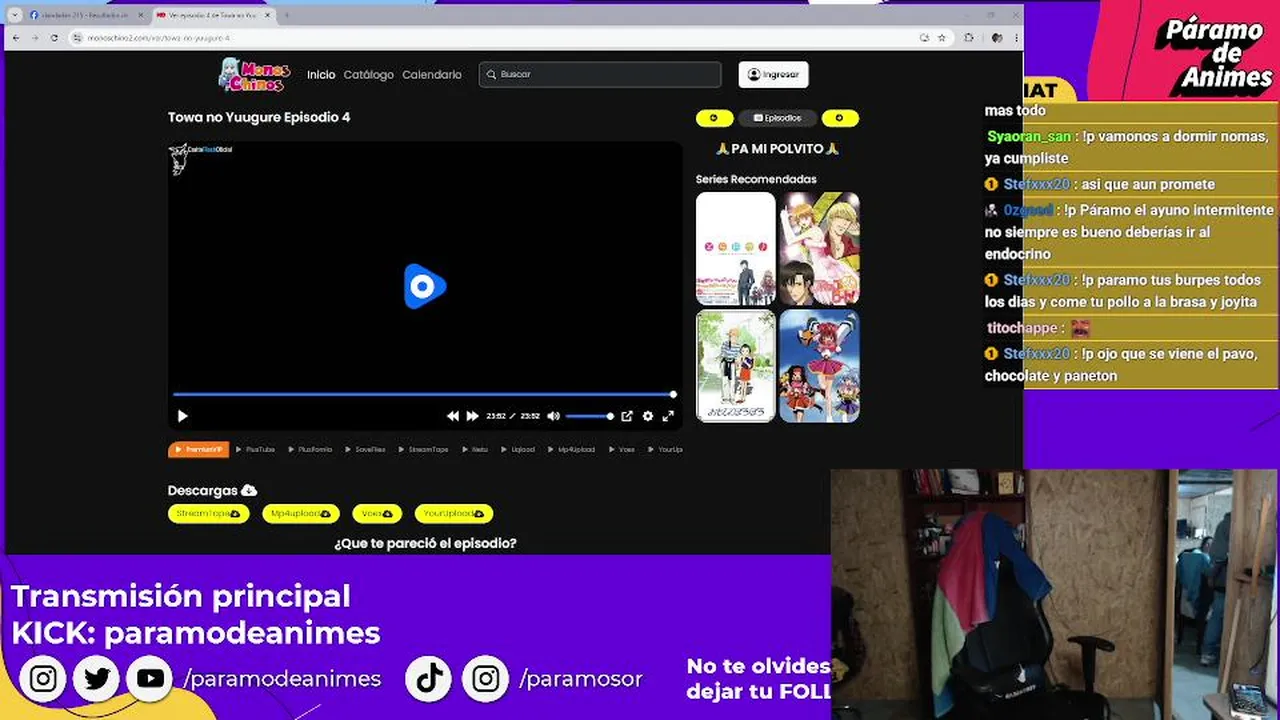
Task: Select the Netu server tab
Action: coord(474,450)
